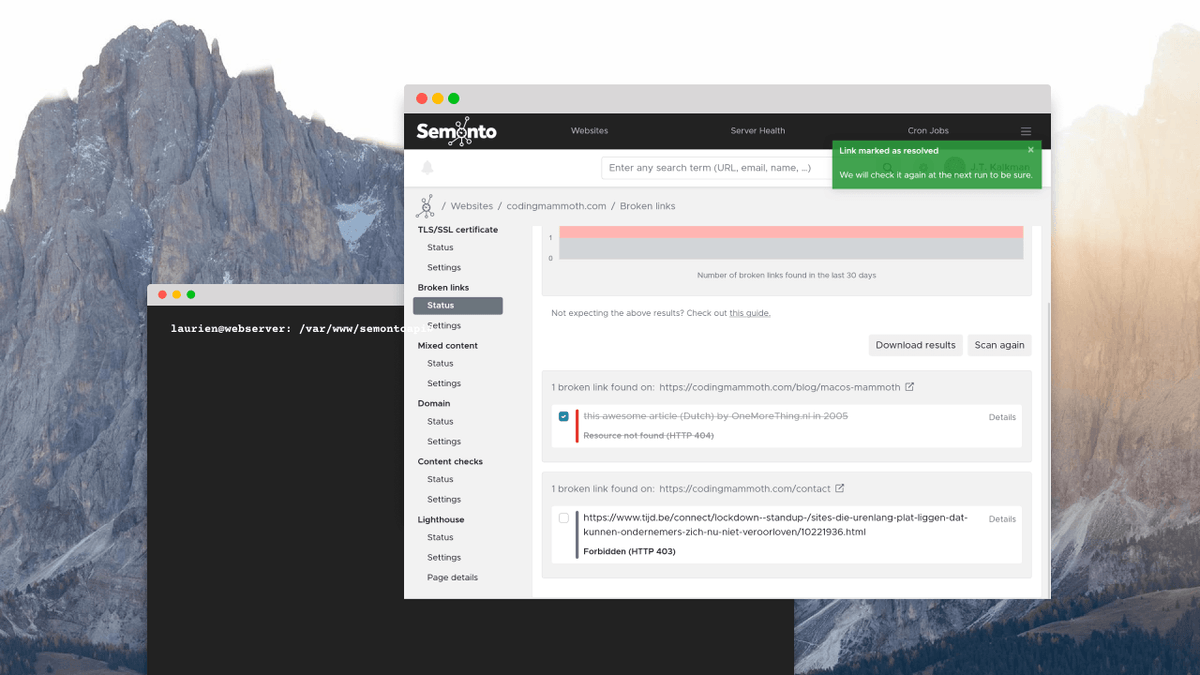Open contact page via external link icon

pyautogui.click(x=839, y=488)
